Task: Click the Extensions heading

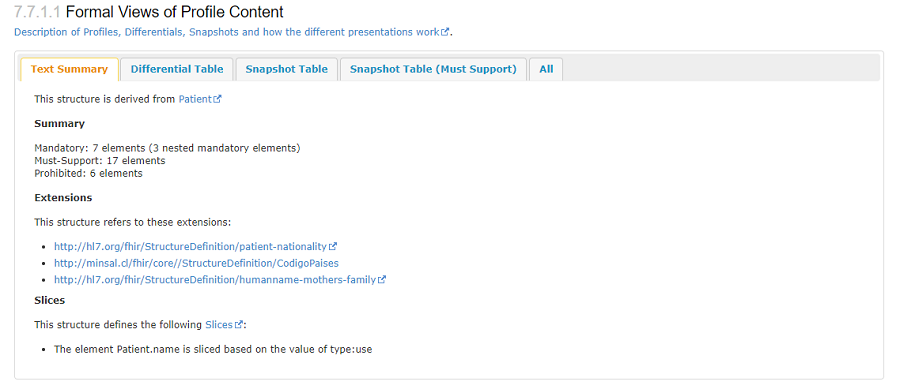Action: click(x=63, y=197)
